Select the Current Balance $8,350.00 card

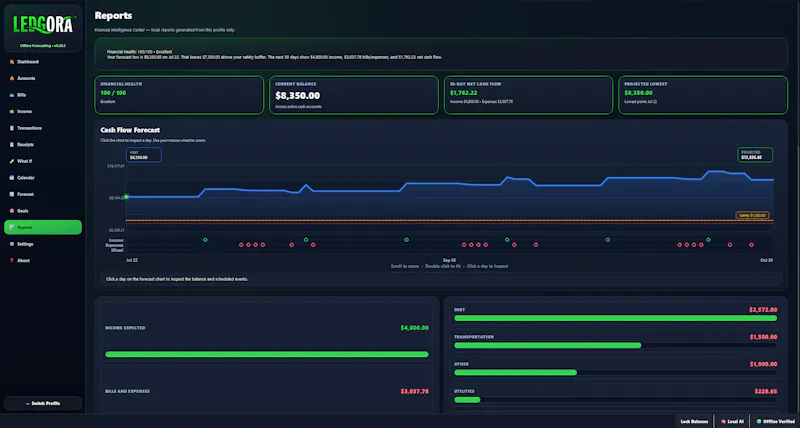(x=354, y=95)
